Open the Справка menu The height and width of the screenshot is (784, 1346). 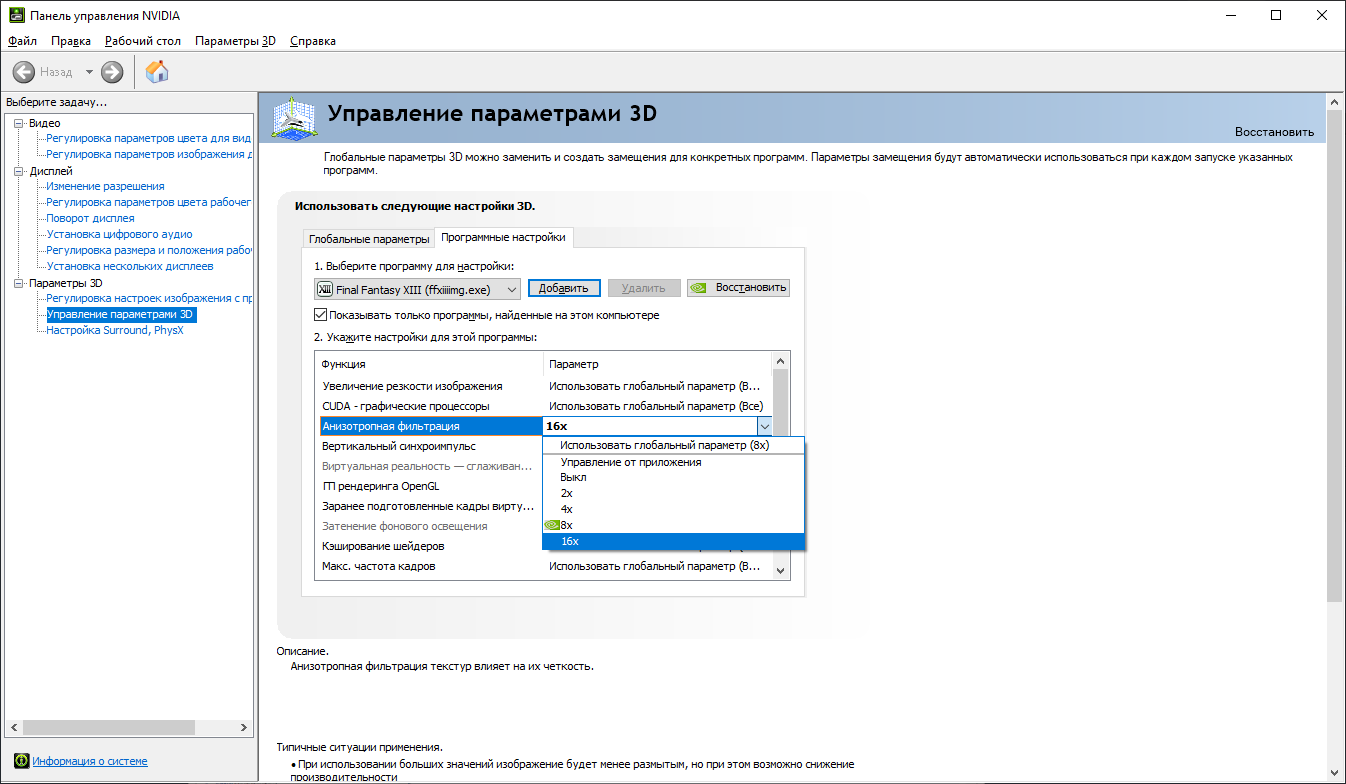(313, 41)
